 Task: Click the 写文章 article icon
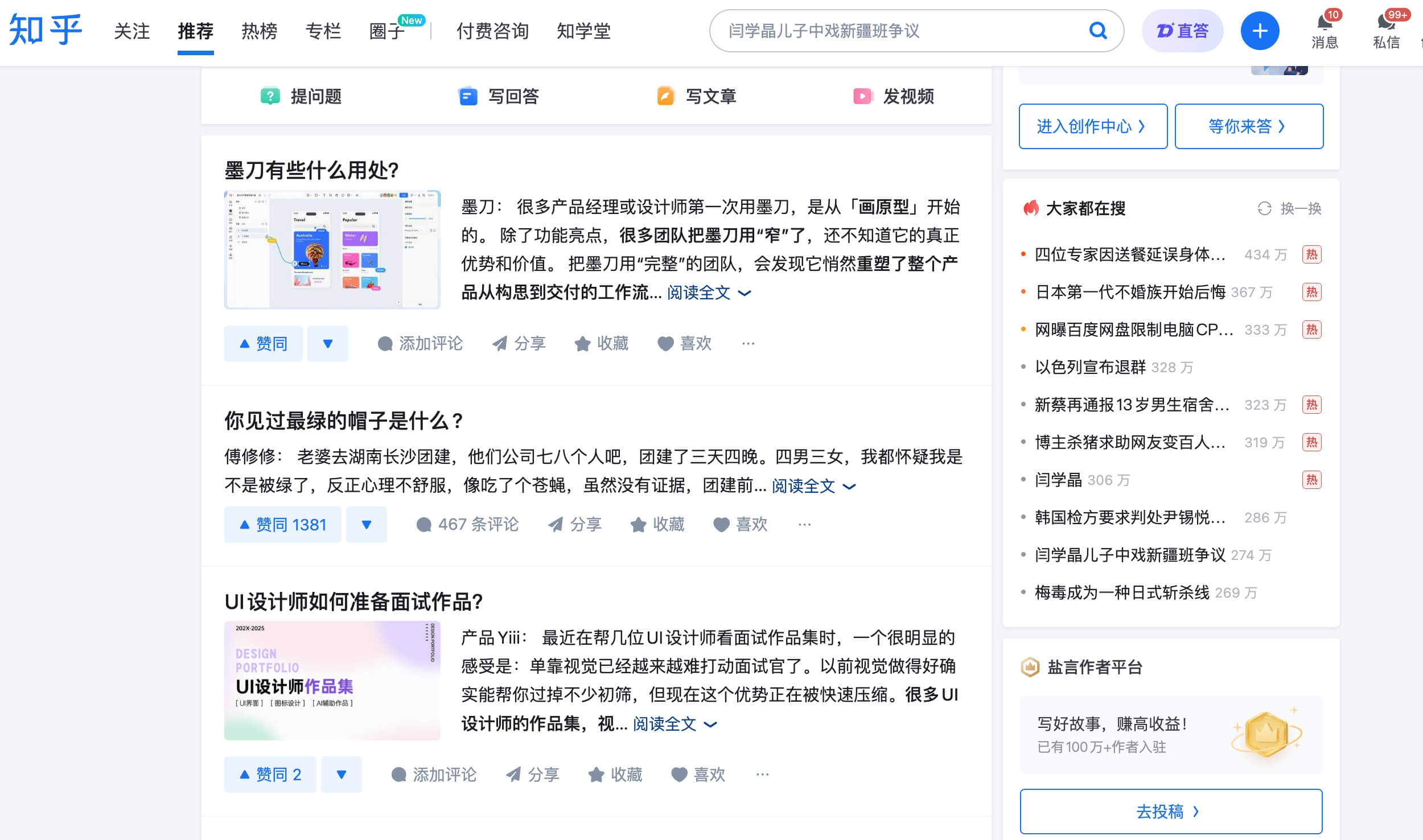664,97
